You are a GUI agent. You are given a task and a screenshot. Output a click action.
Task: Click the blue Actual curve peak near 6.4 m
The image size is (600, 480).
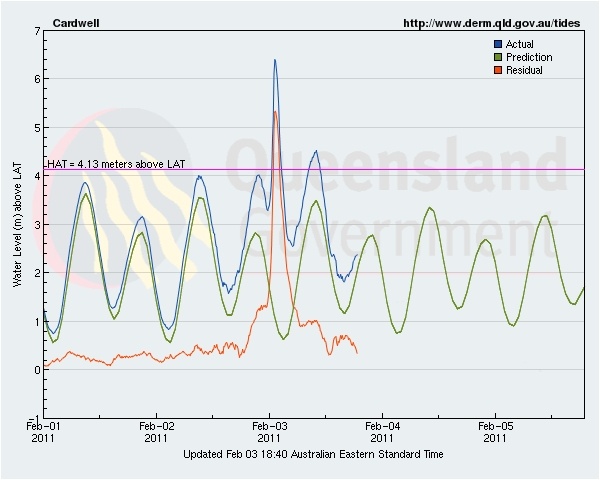(275, 60)
